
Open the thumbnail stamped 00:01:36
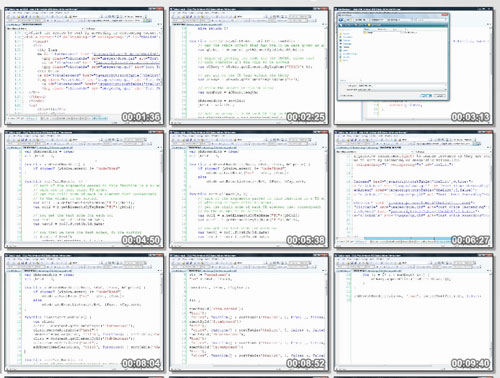pos(84,66)
